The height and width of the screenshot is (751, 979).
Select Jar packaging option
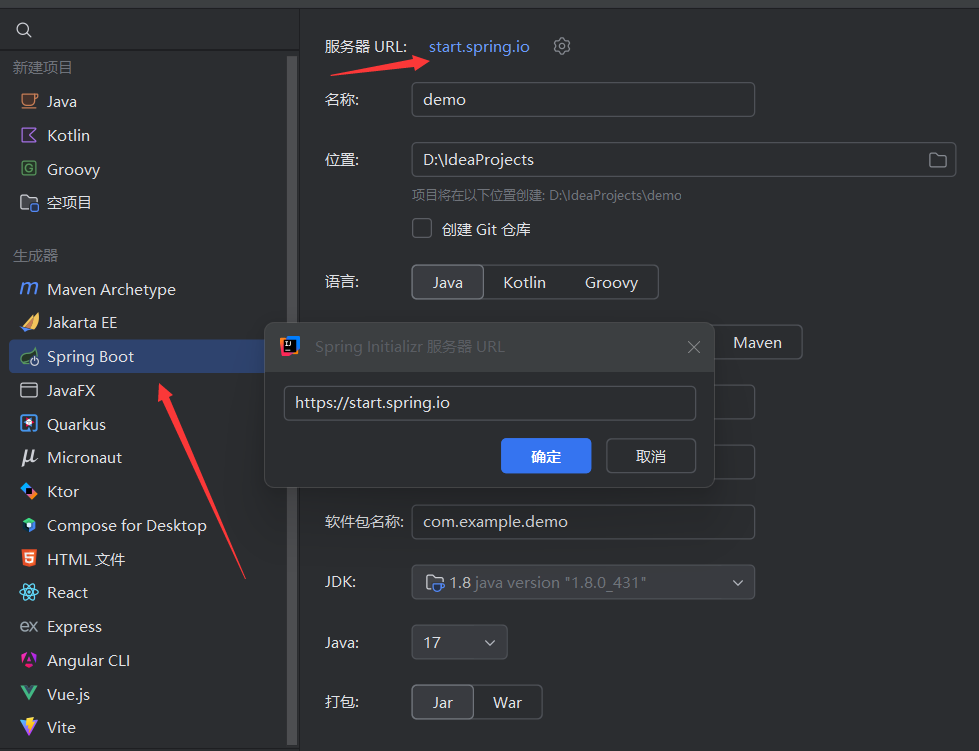[443, 702]
